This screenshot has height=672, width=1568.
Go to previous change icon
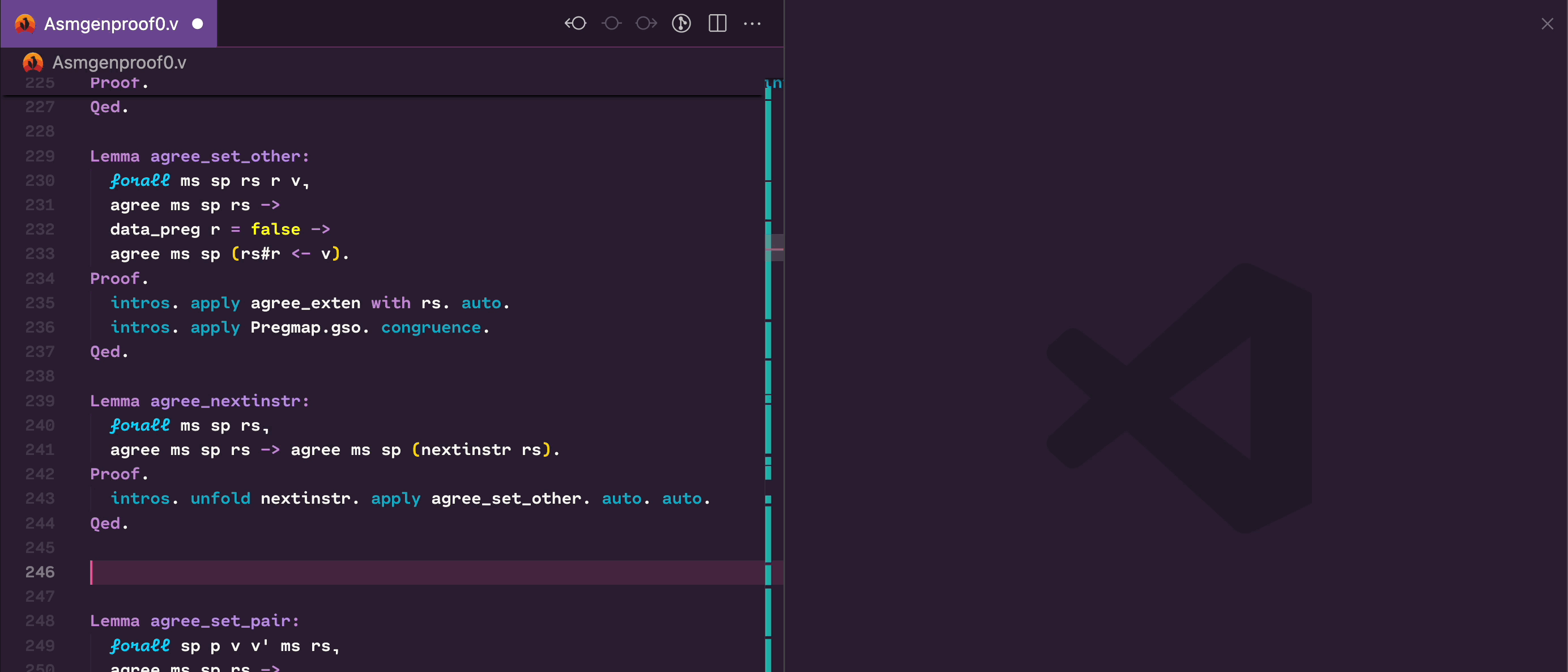tap(575, 24)
